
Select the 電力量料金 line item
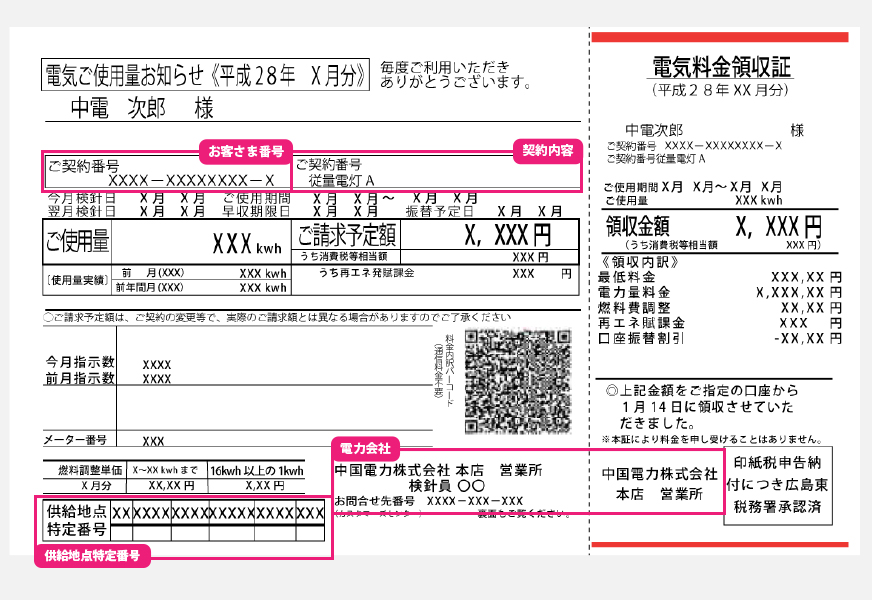pos(720,292)
